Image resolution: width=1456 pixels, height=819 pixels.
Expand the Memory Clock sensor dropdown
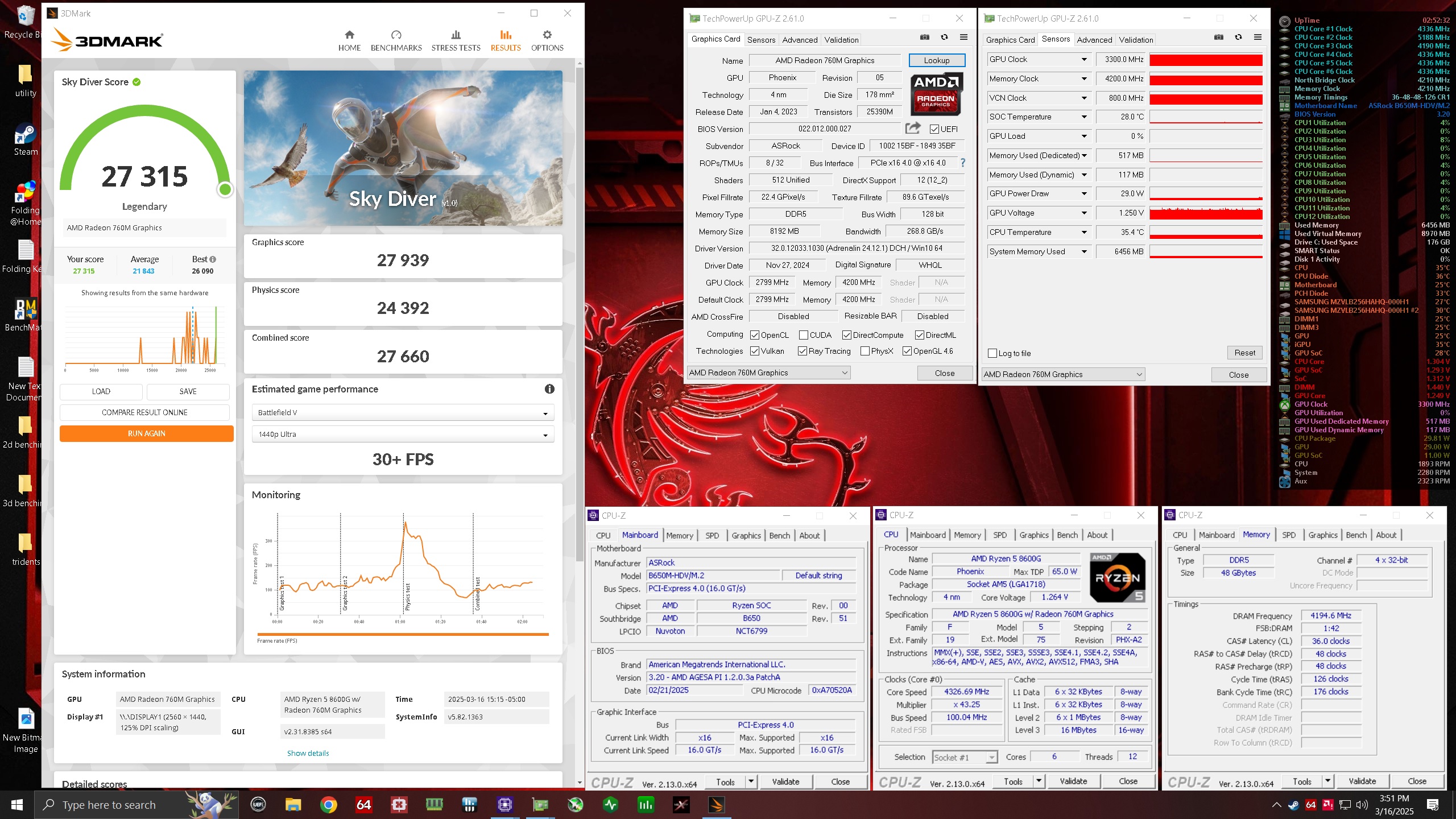click(1084, 78)
